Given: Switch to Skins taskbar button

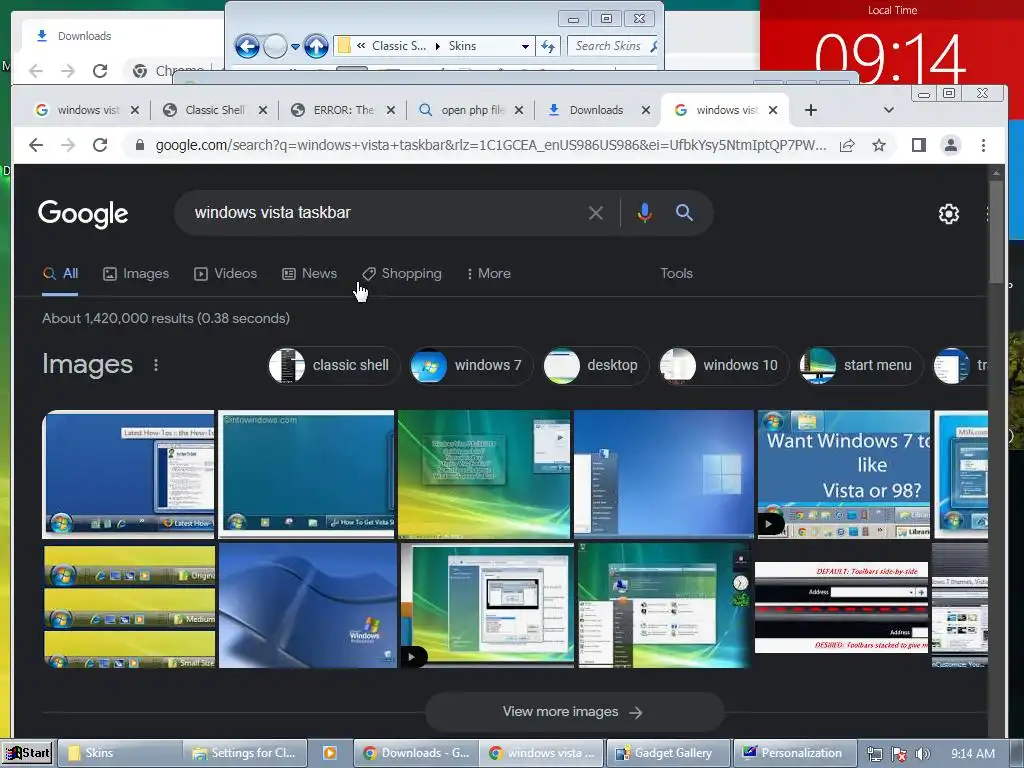Looking at the screenshot, I should pos(120,753).
